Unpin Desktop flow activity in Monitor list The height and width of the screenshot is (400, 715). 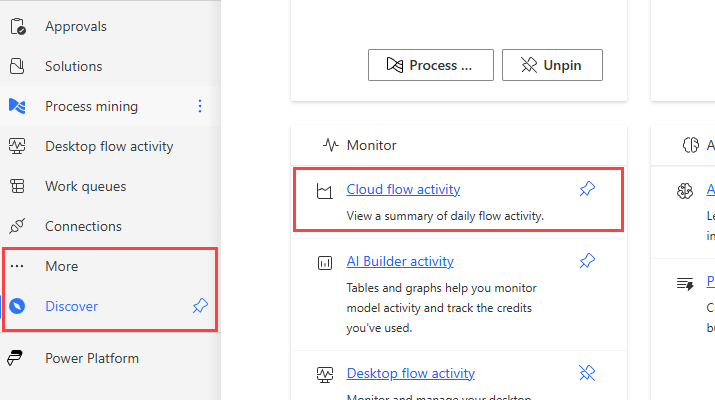(x=587, y=373)
